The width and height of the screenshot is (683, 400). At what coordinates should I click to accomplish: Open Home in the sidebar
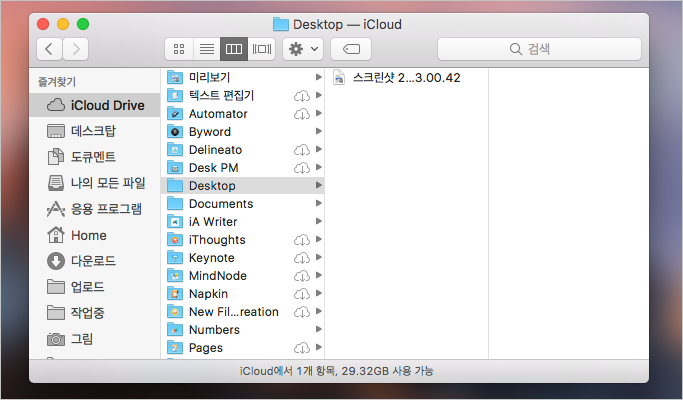[x=95, y=235]
